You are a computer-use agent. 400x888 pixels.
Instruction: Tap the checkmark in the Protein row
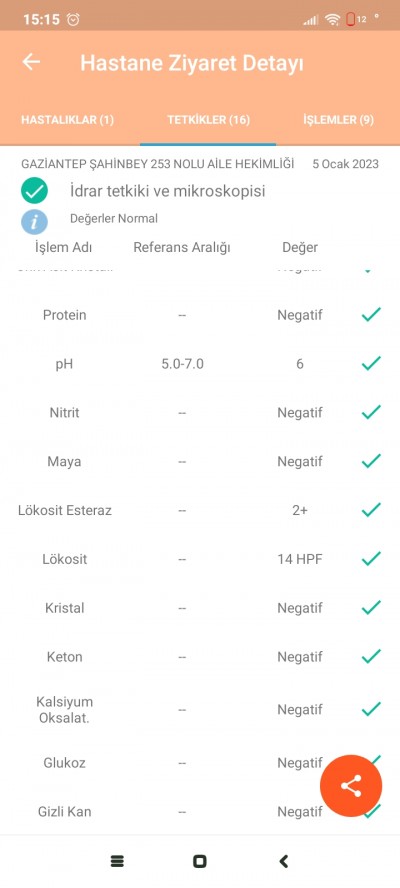pos(371,314)
